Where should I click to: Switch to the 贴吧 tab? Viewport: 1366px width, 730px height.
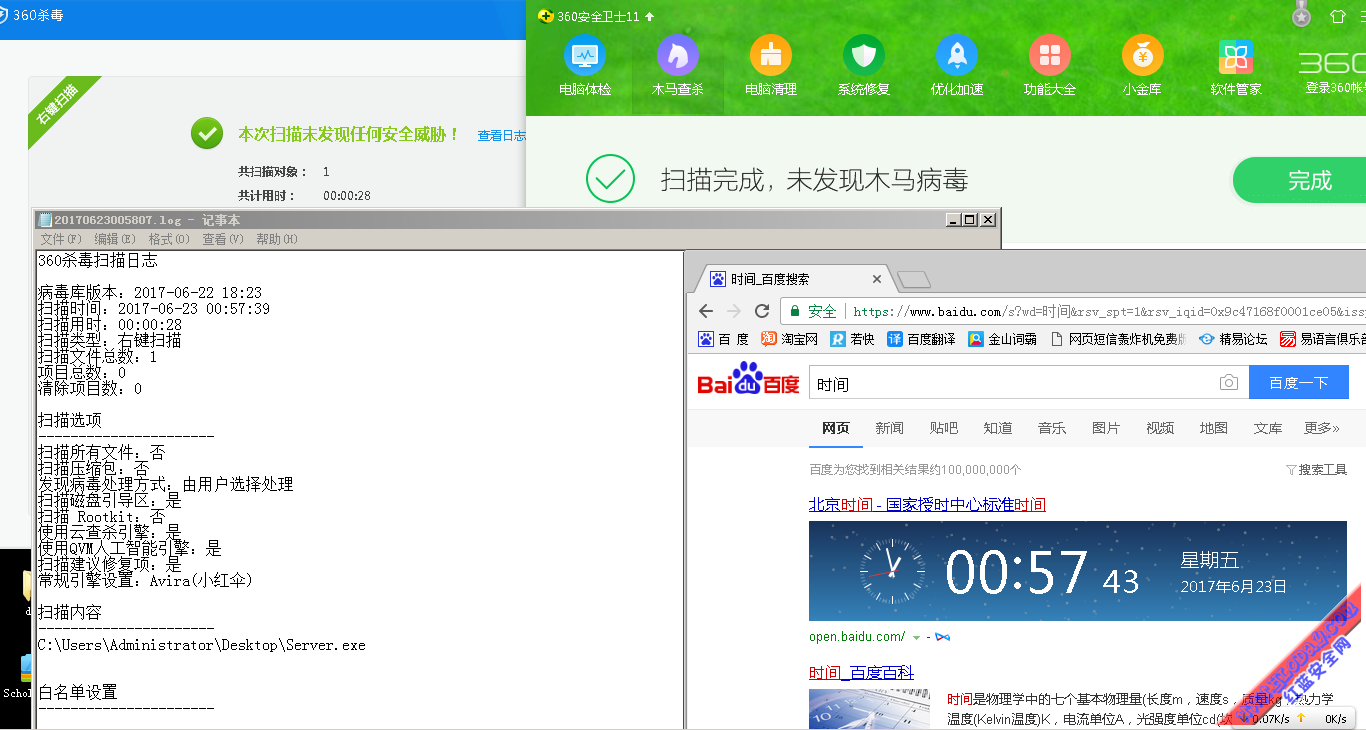click(x=943, y=428)
